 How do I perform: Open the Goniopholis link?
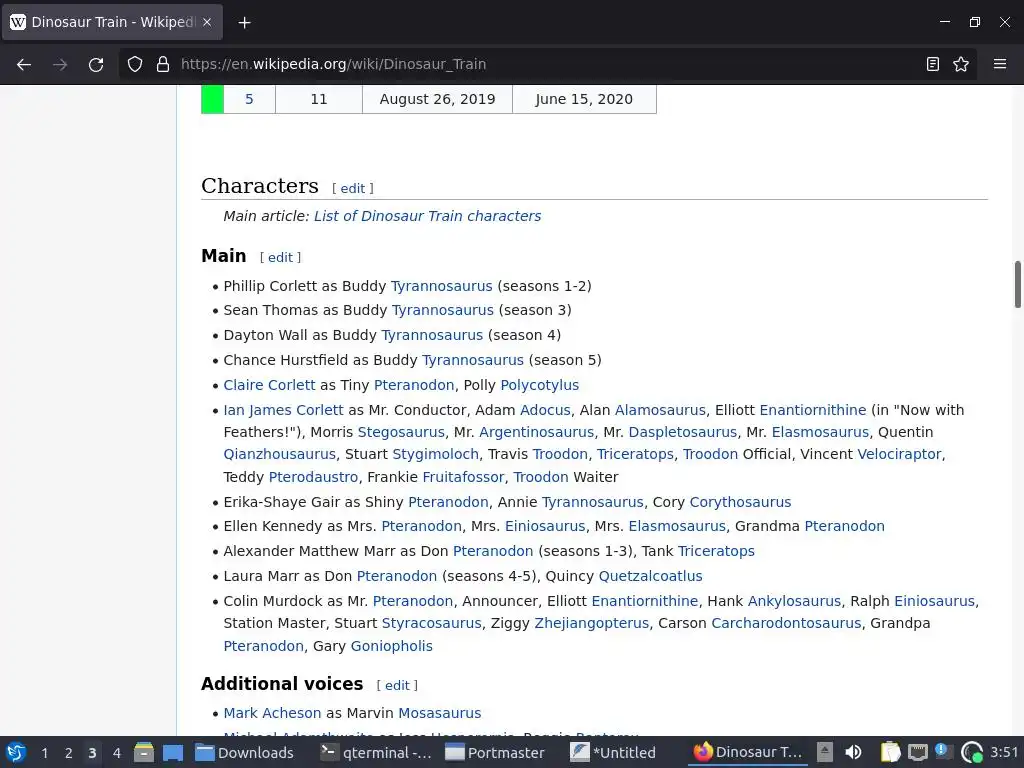pyautogui.click(x=392, y=646)
